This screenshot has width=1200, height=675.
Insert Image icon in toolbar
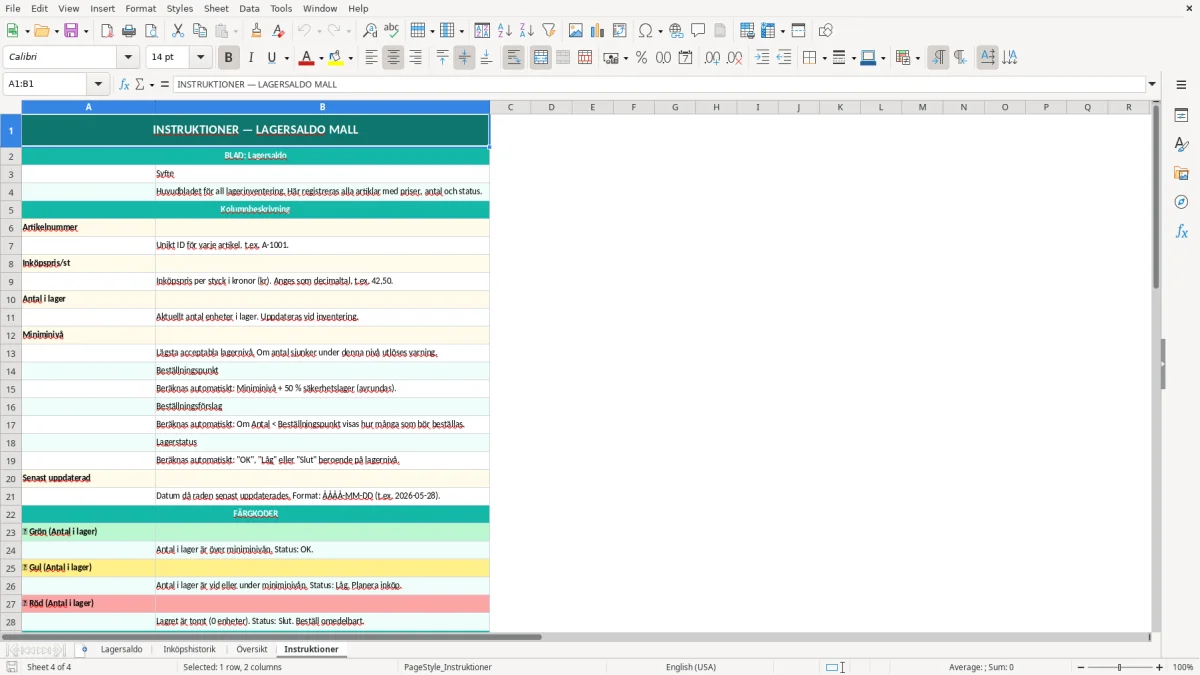coord(576,31)
